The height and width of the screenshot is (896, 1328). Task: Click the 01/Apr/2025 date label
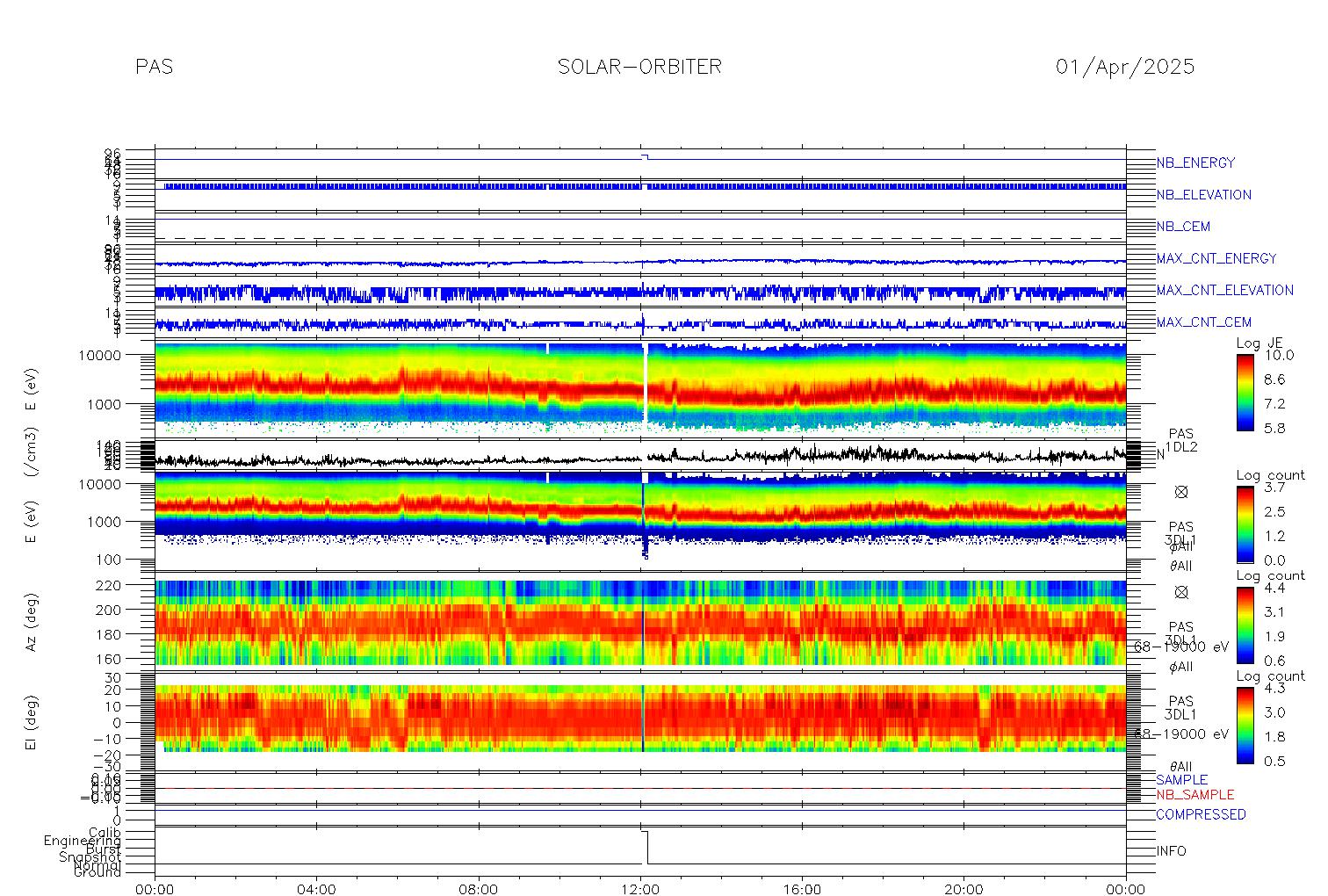(1125, 67)
